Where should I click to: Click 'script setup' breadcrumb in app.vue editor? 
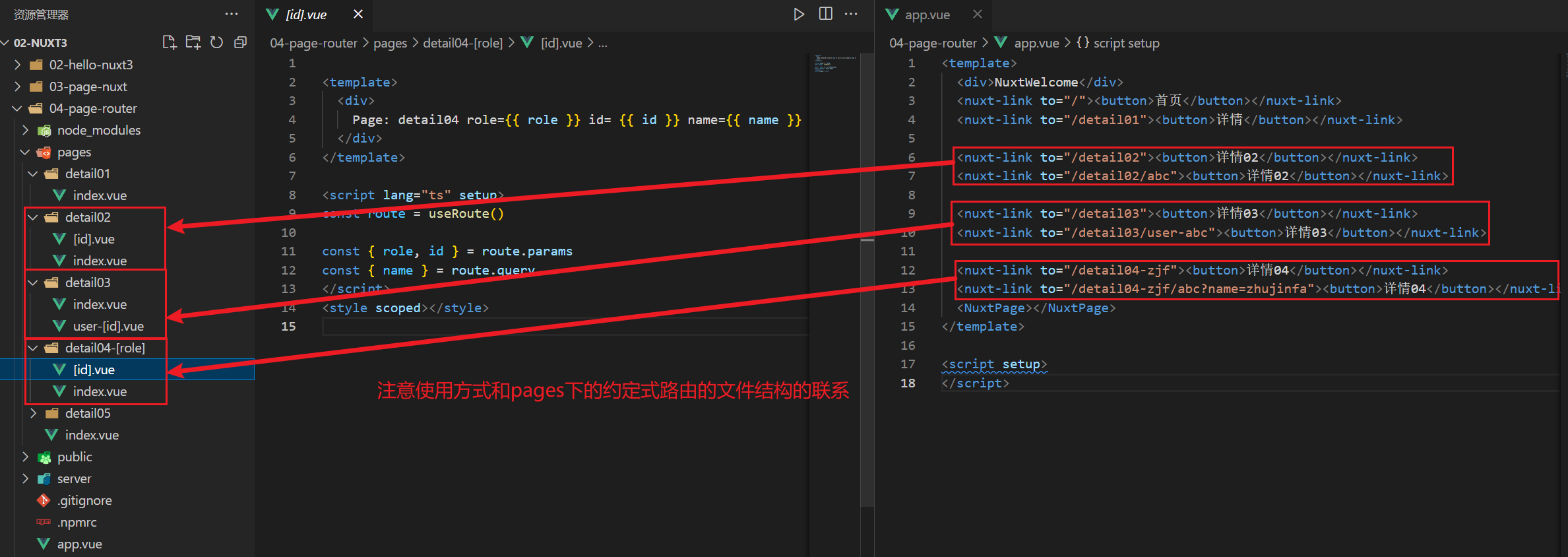click(1126, 43)
